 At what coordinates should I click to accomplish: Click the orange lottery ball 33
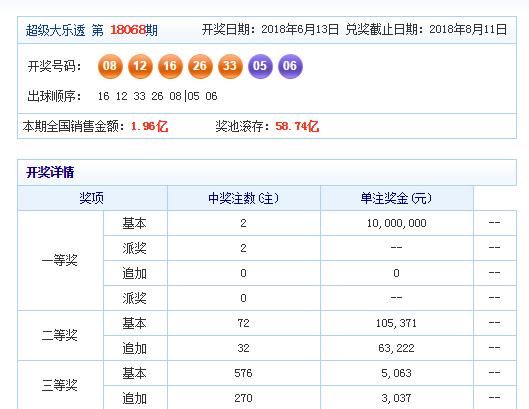click(x=230, y=66)
